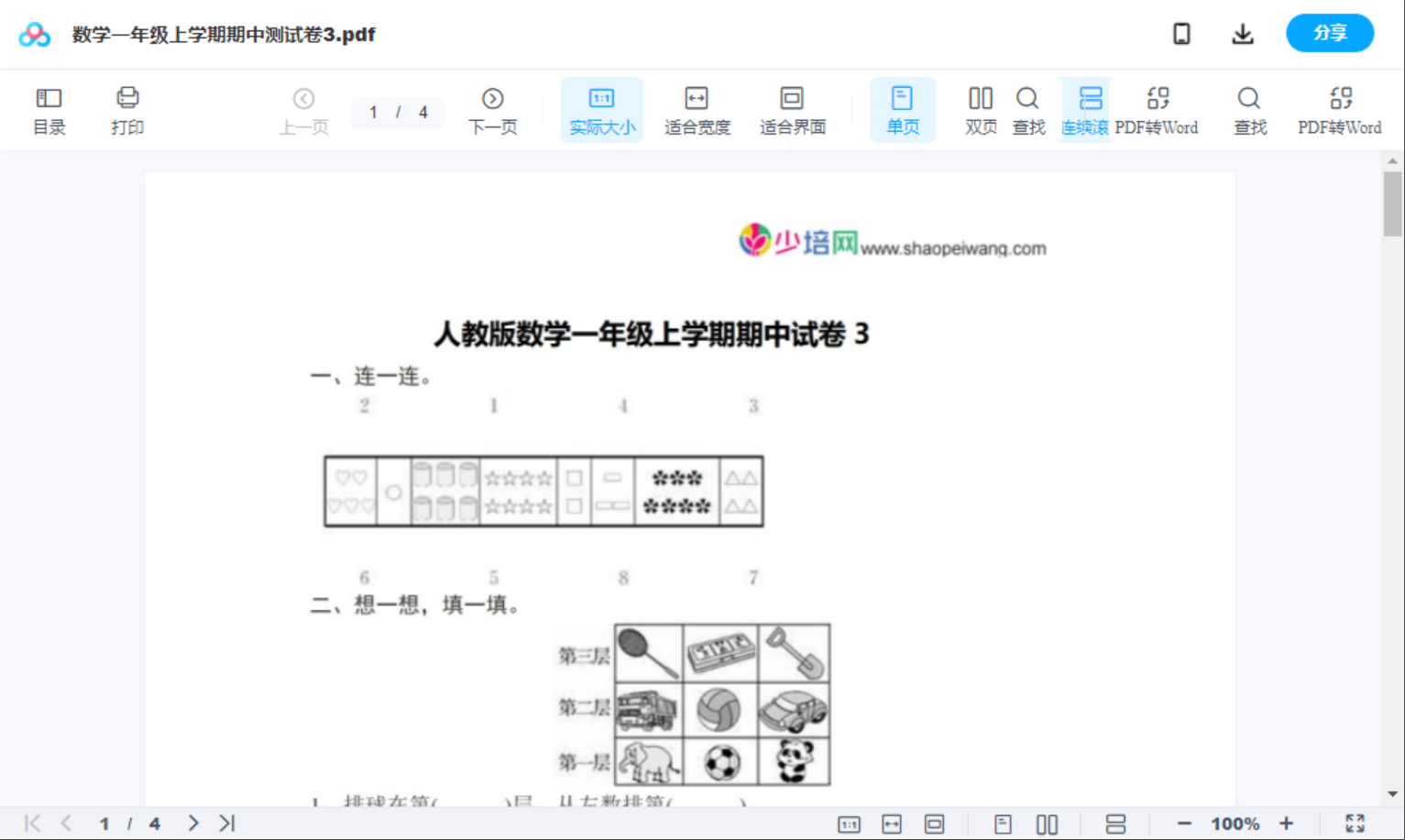Click the mobile device icon near 分享

coord(1181,33)
